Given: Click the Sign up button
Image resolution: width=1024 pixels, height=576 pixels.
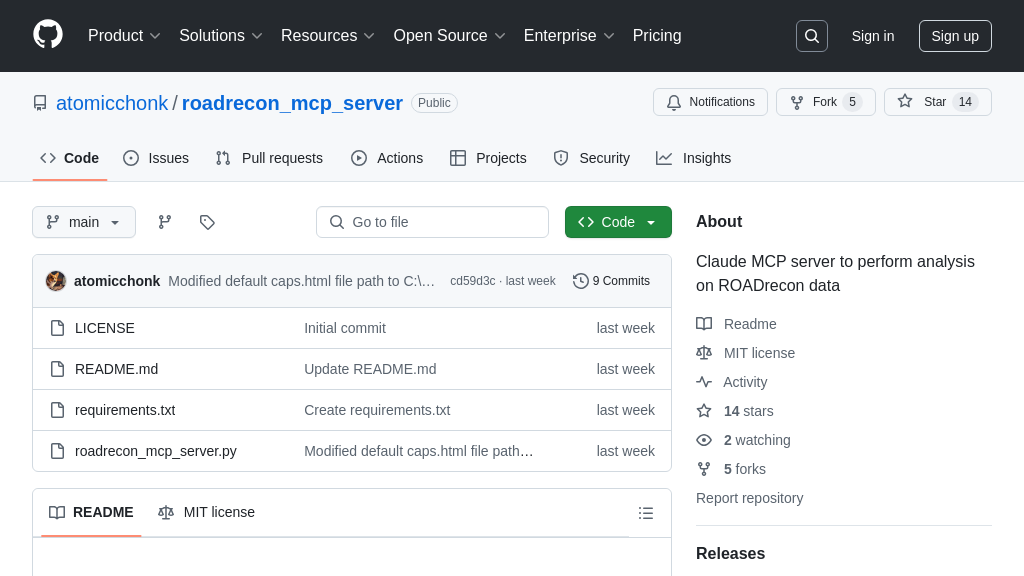Looking at the screenshot, I should point(955,36).
